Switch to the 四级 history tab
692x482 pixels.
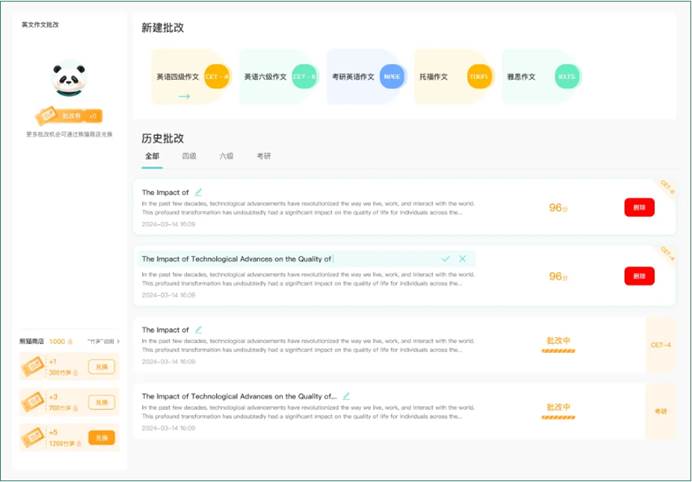pos(189,157)
